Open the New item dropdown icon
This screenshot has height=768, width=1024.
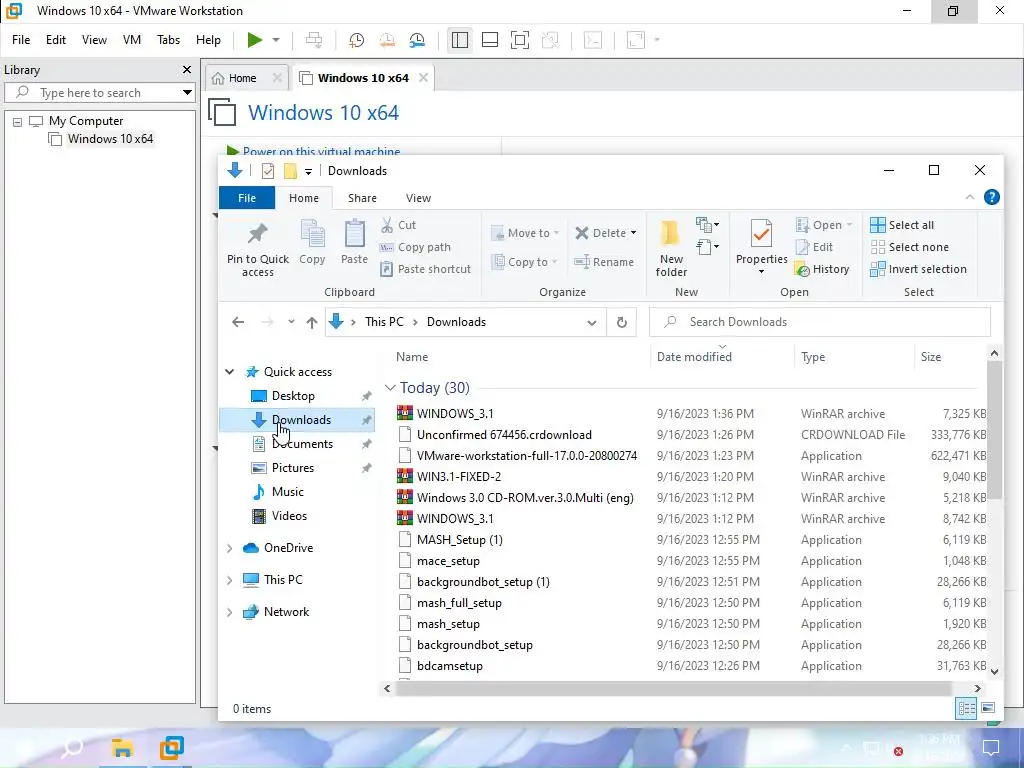[x=707, y=225]
